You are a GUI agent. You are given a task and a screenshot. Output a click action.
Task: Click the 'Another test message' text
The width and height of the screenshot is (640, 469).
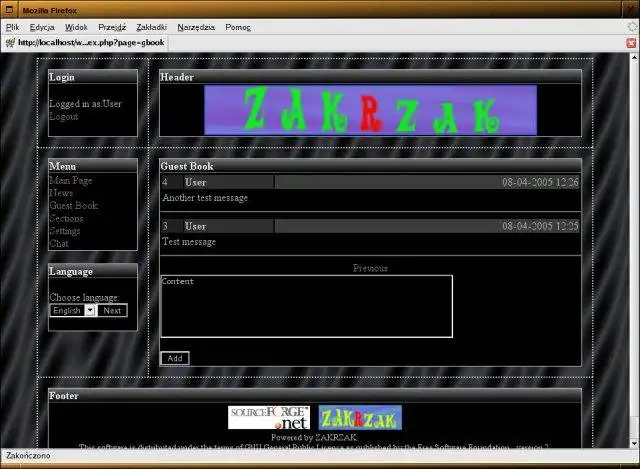pyautogui.click(x=205, y=198)
